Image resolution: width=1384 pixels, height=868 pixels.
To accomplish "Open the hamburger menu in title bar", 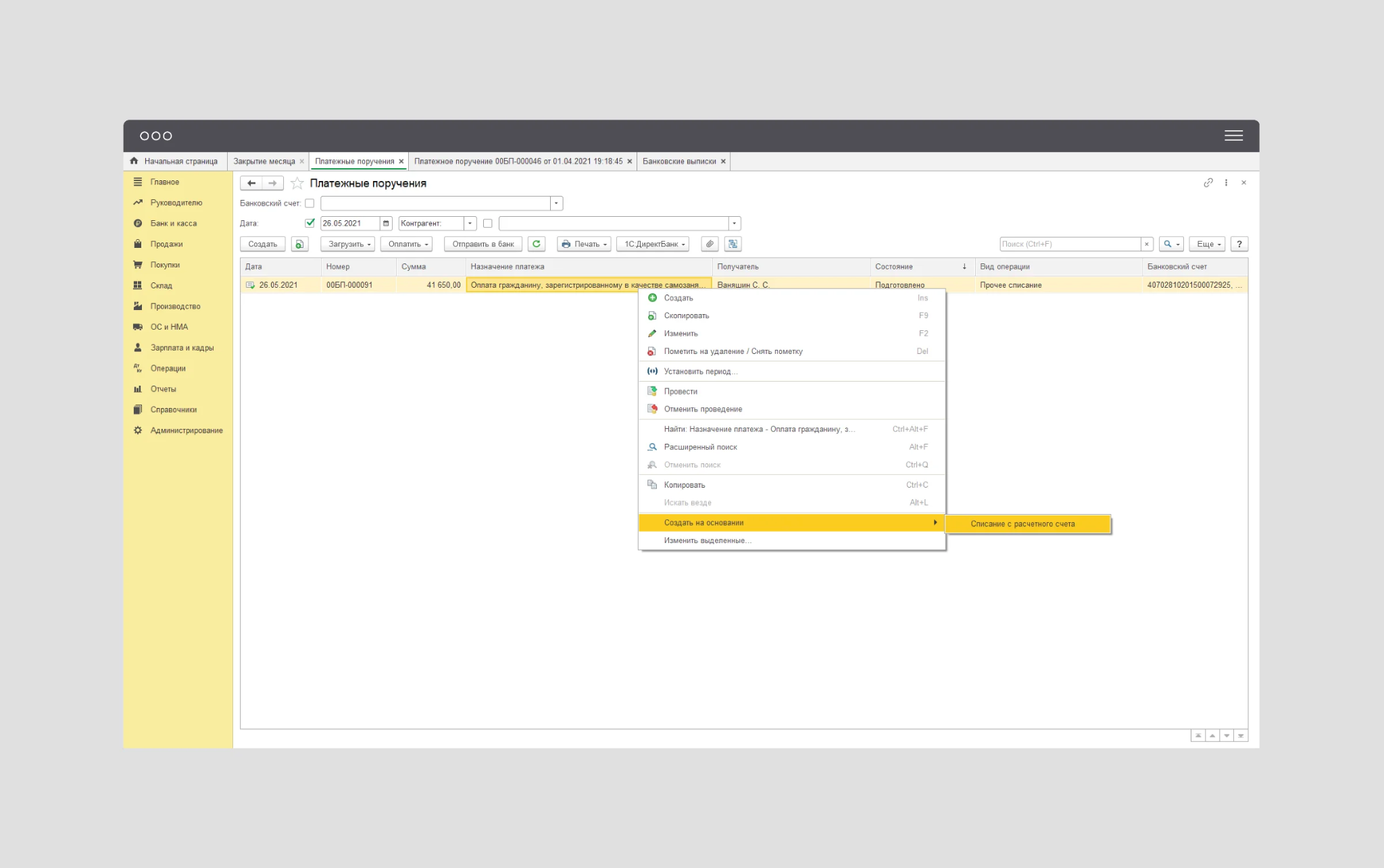I will 1233,136.
